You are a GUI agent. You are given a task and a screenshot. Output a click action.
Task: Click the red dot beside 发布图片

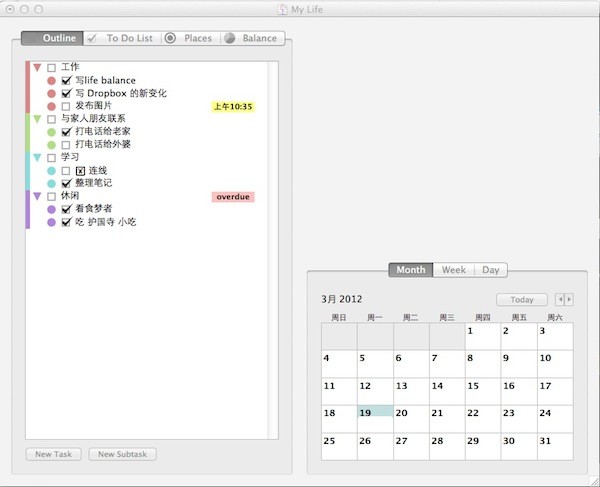tap(51, 106)
